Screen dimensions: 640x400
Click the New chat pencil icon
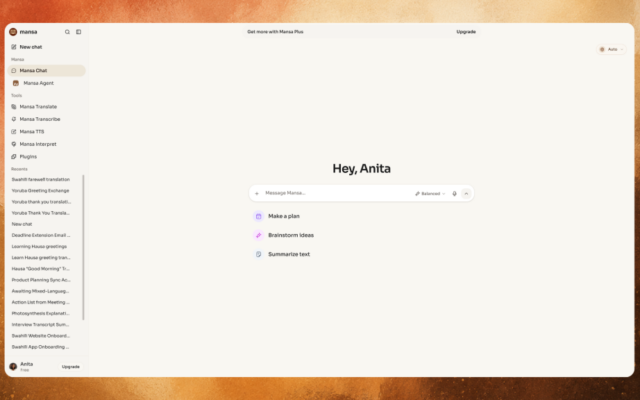pyautogui.click(x=14, y=47)
